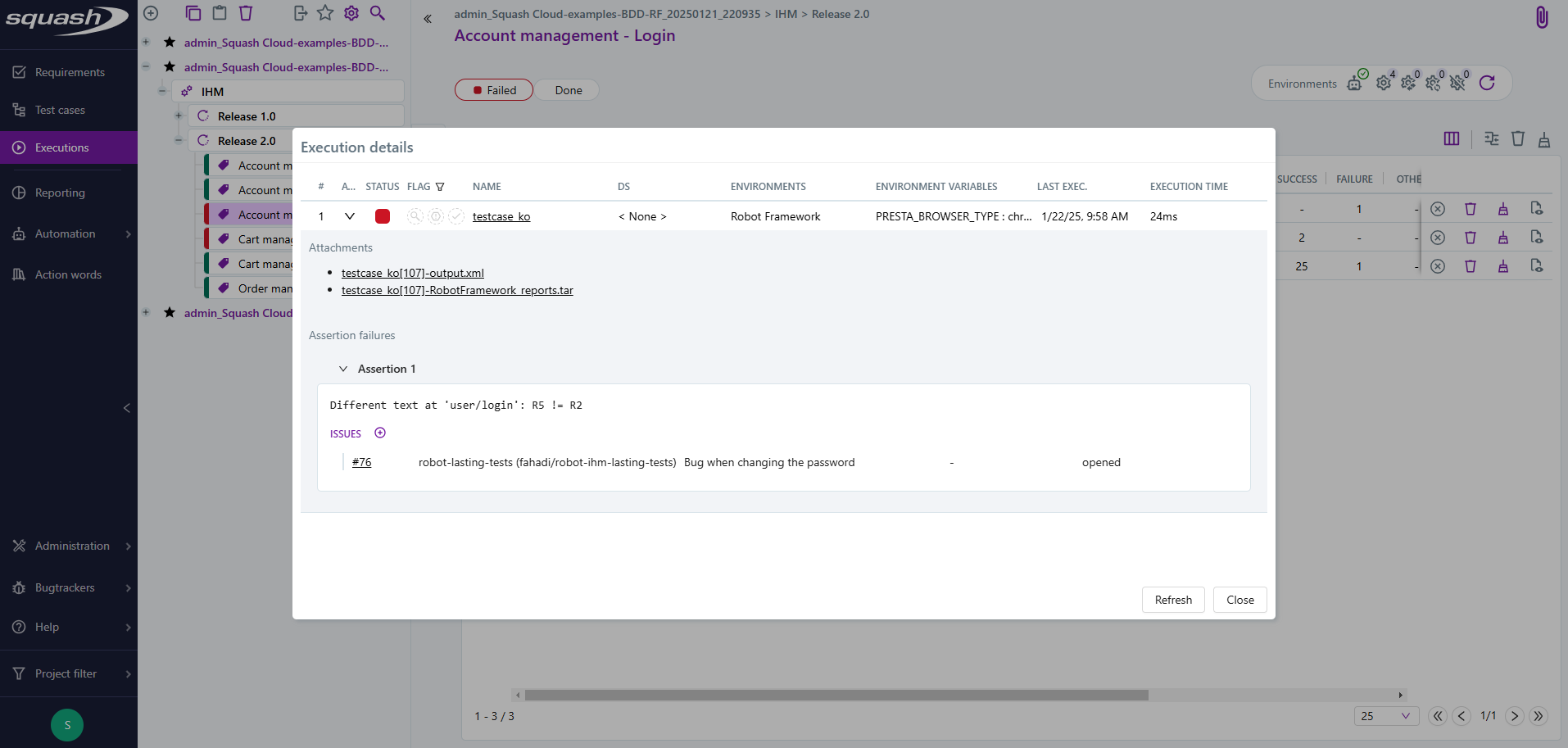The image size is (1568, 748).
Task: Toggle the Done execution status button
Action: (567, 89)
